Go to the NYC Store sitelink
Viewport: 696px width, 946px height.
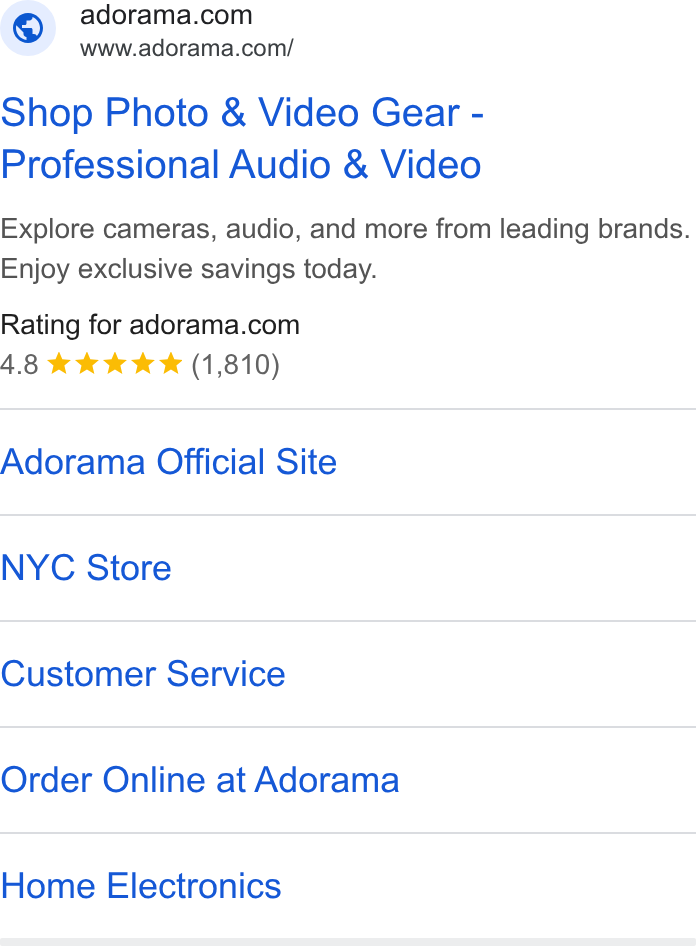coord(86,568)
